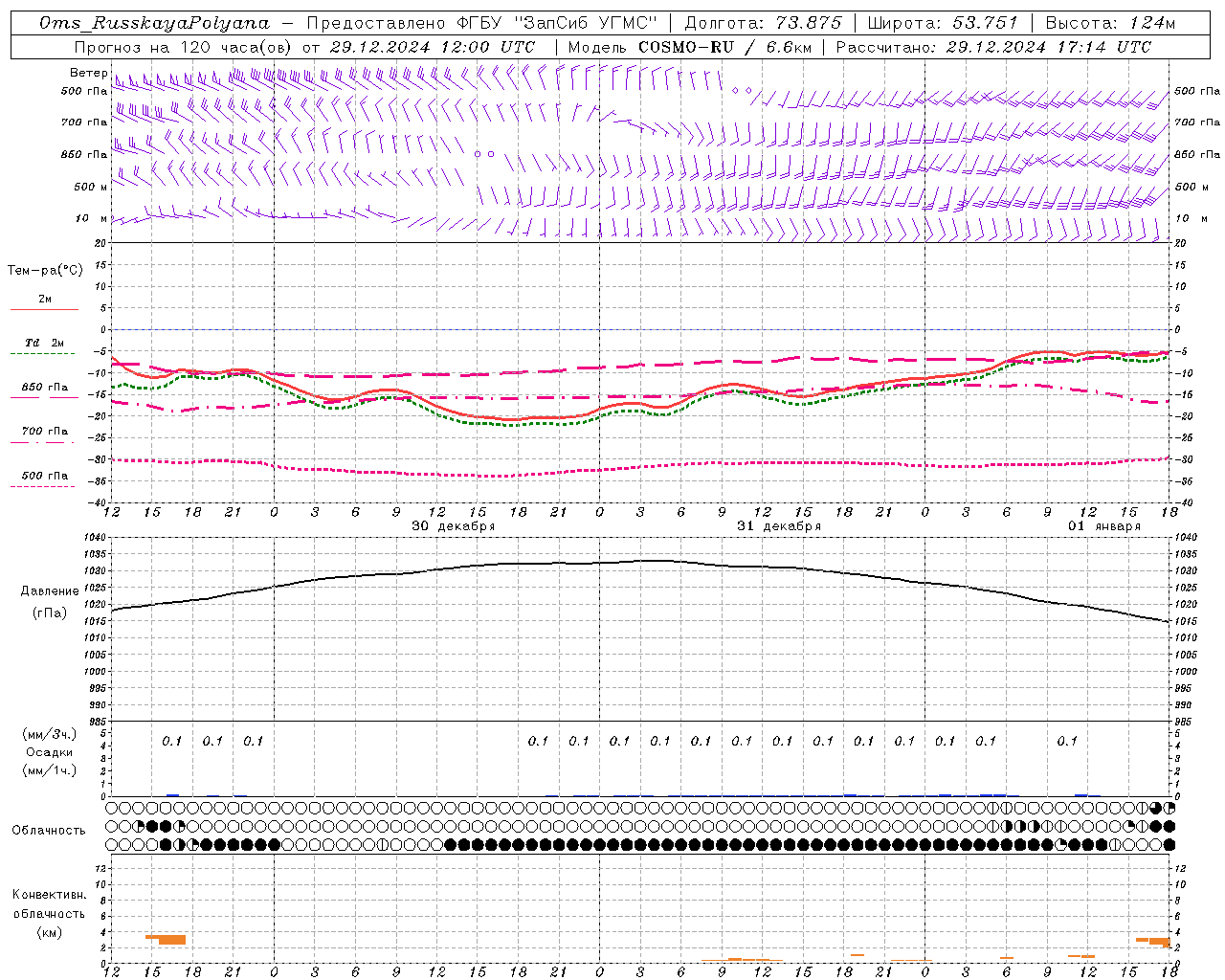Click the 'Рассчитано: 29.12.2024 17:14 UTC' timestamp
1225x980 pixels.
pyautogui.click(x=993, y=47)
